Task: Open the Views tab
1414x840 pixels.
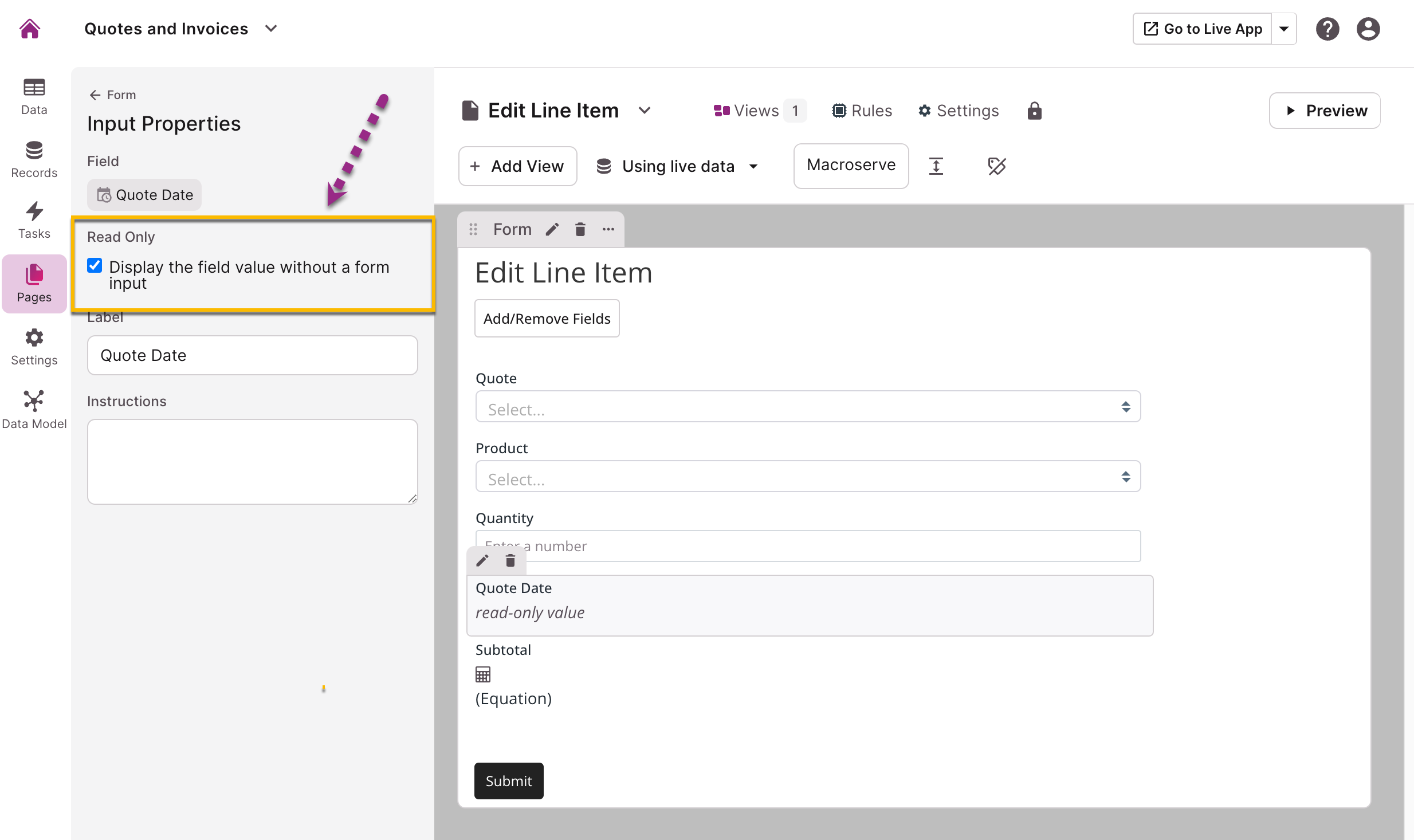Action: click(x=756, y=111)
